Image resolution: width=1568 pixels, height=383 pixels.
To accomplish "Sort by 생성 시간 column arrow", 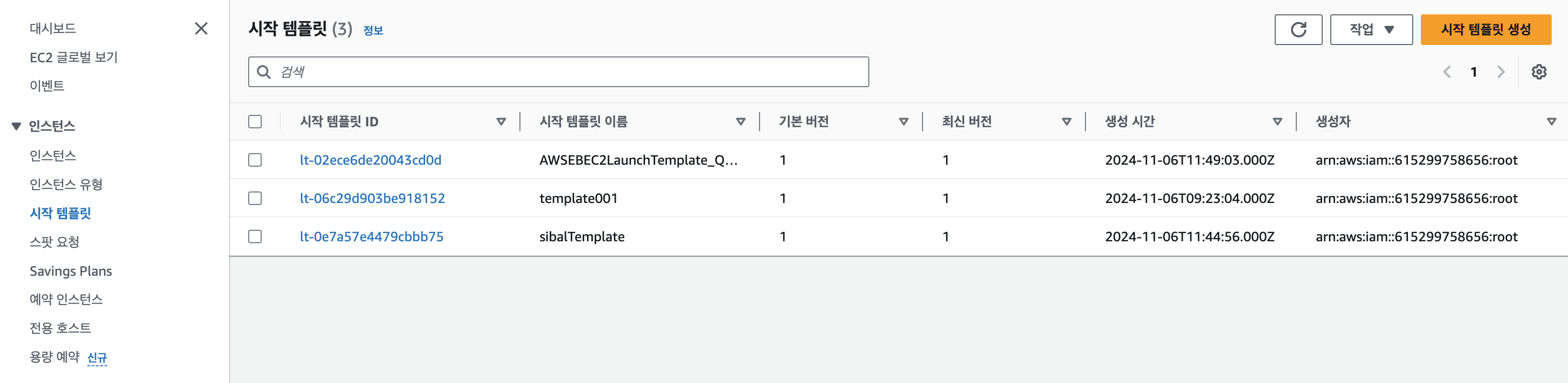I will pos(1278,122).
